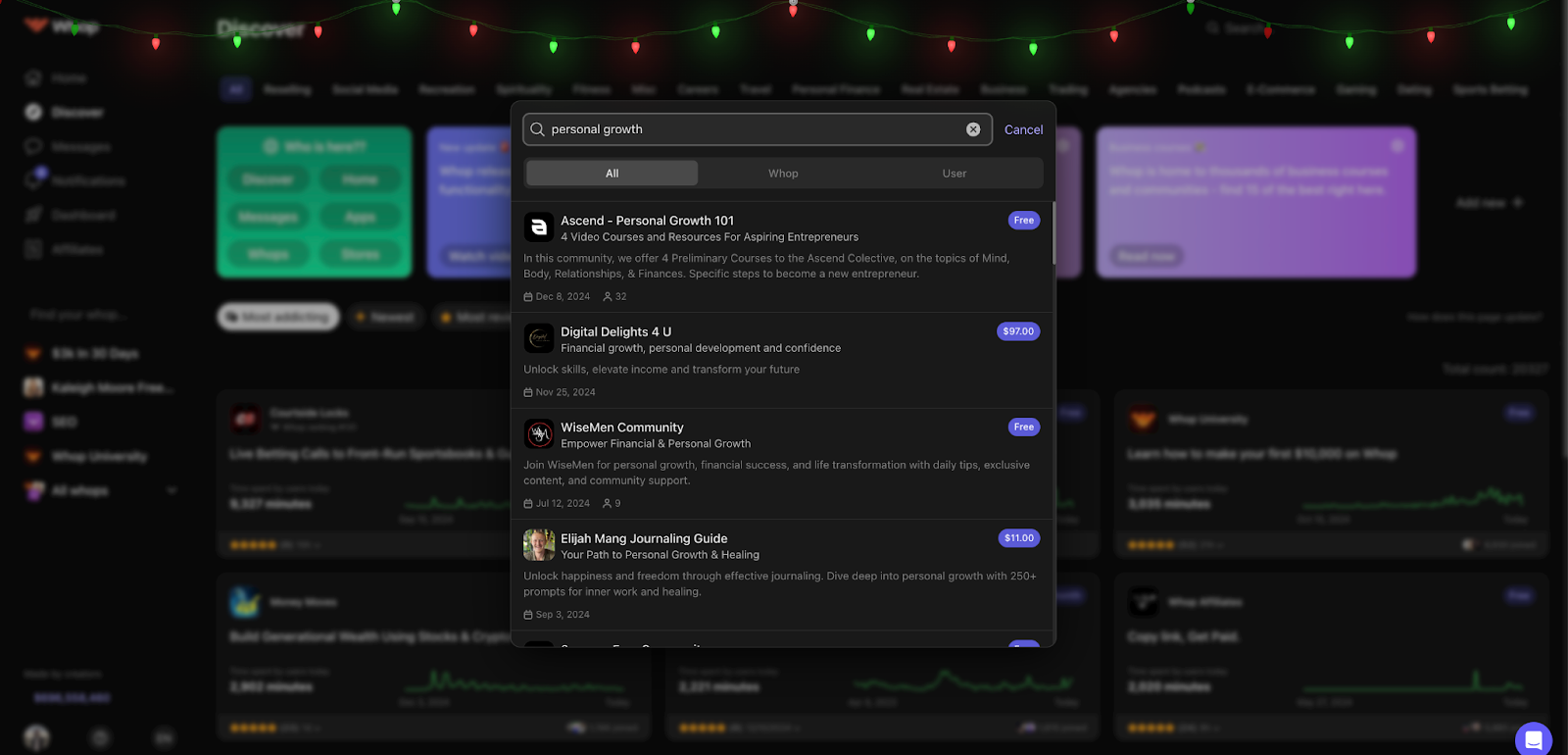Cancel the search dialog

1023,129
